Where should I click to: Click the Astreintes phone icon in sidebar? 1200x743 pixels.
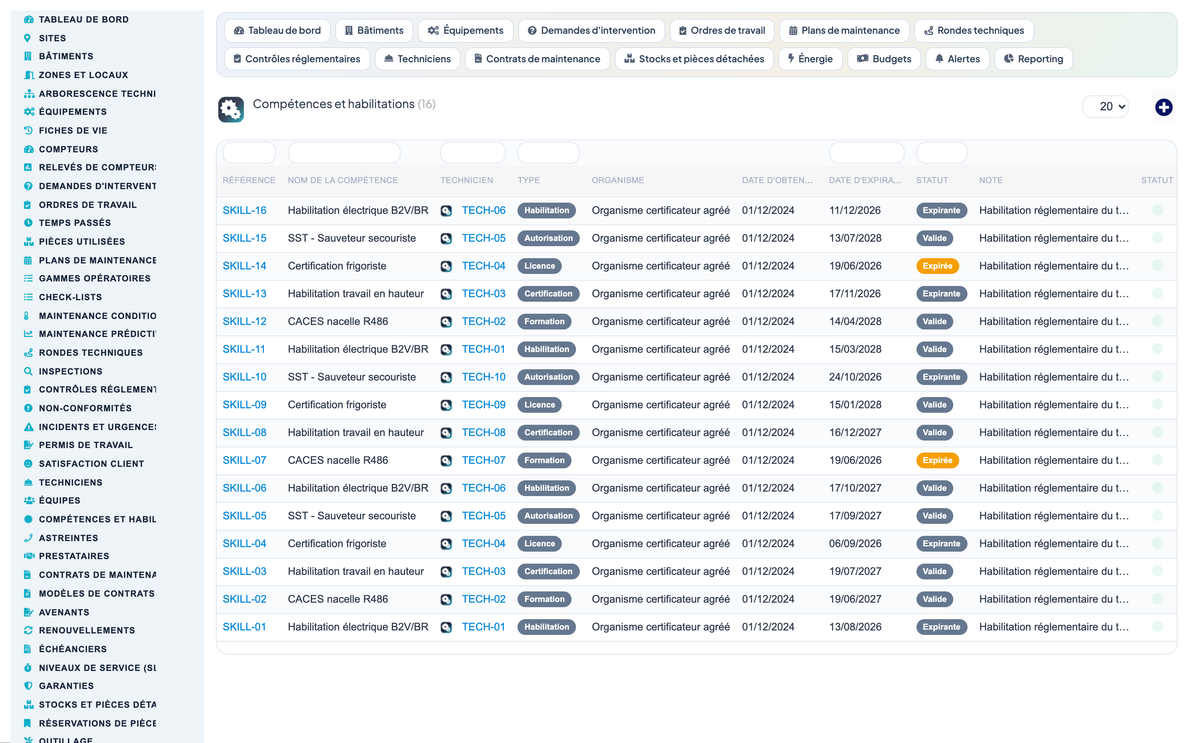click(x=28, y=538)
